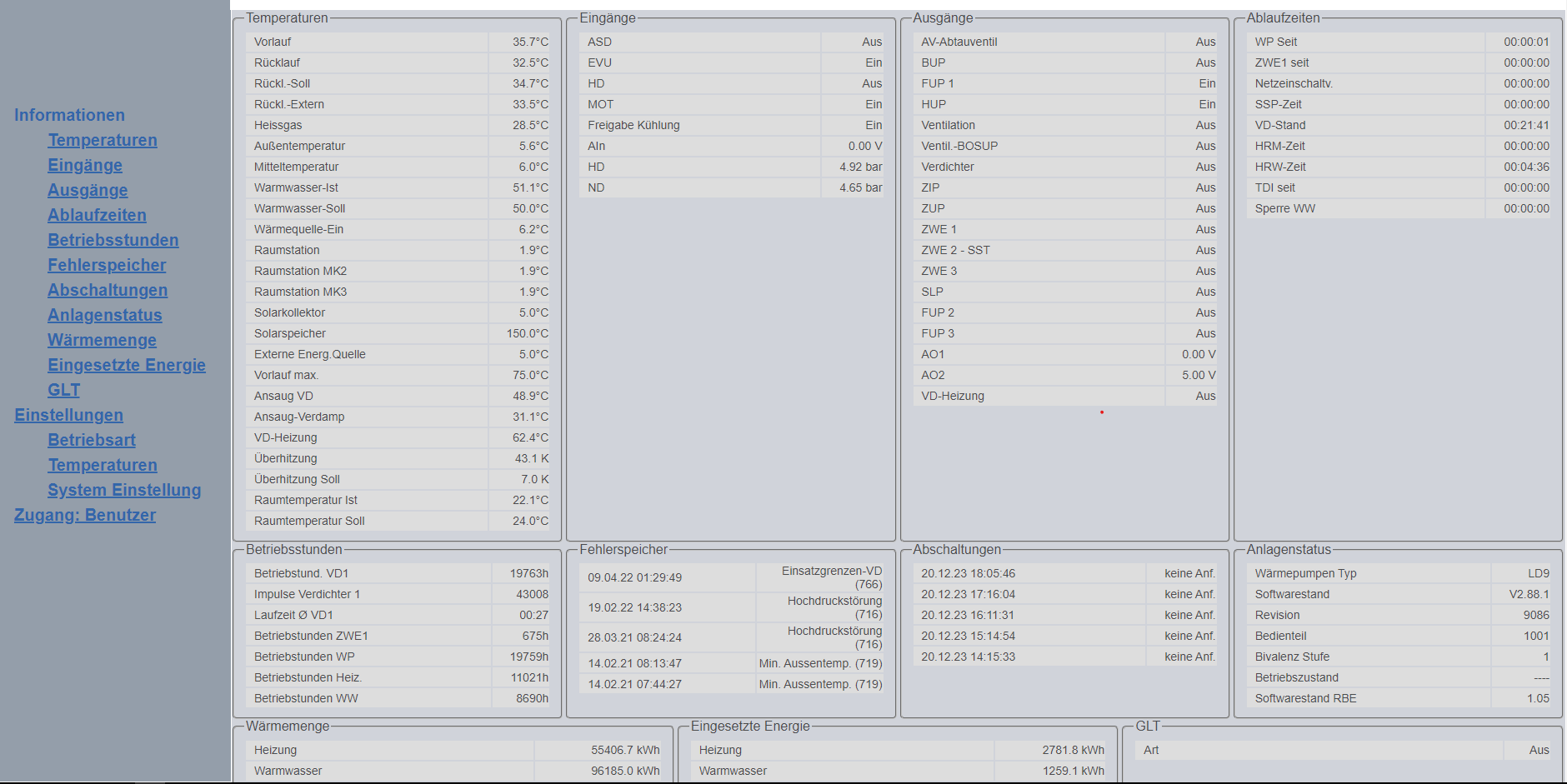1567x784 pixels.
Task: Select Eingesetzte Energie Heizung 2781.8 kWh
Action: (x=1074, y=750)
